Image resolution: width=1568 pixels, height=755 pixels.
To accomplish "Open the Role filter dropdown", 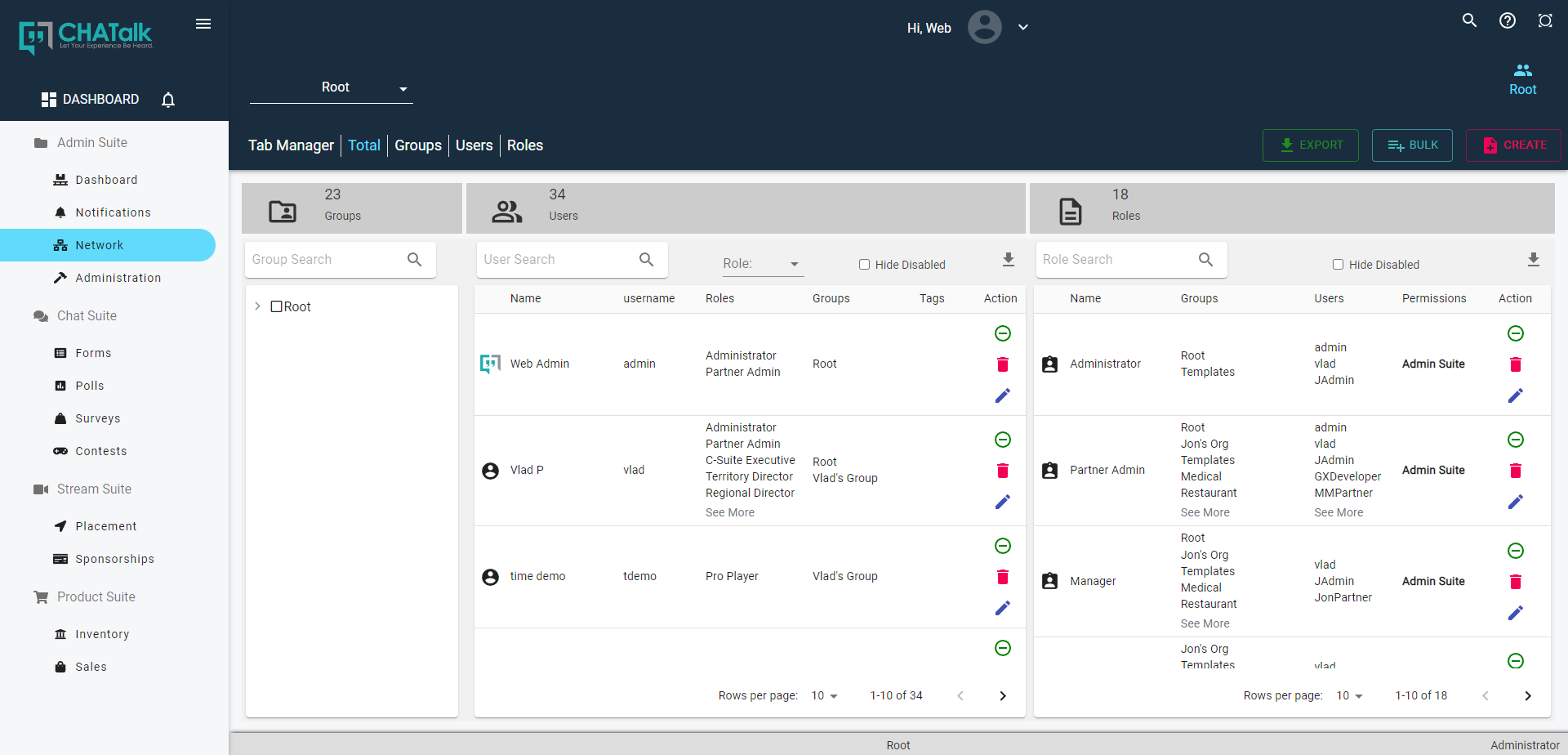I will pos(763,264).
